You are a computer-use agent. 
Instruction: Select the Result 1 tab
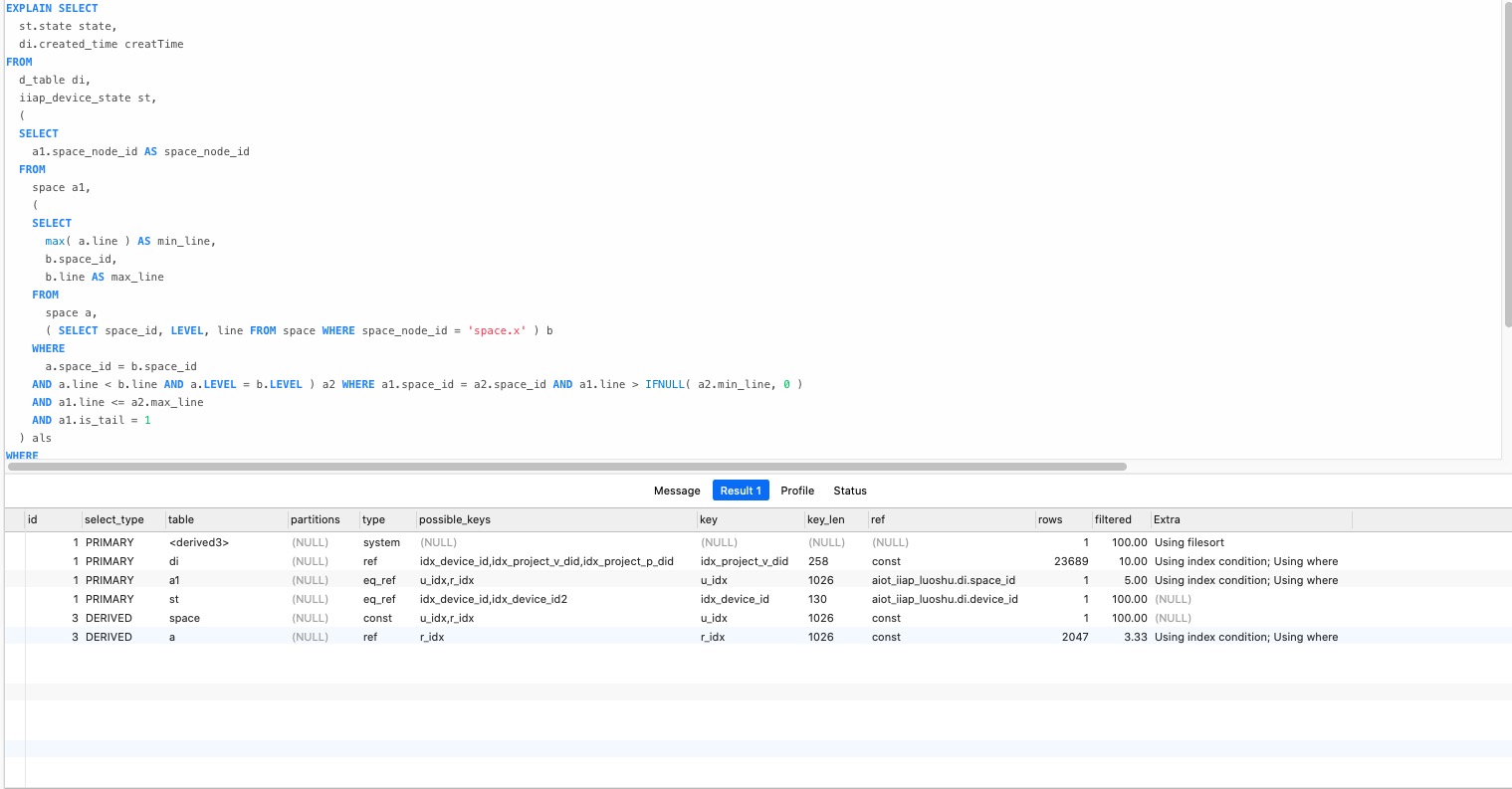point(741,491)
